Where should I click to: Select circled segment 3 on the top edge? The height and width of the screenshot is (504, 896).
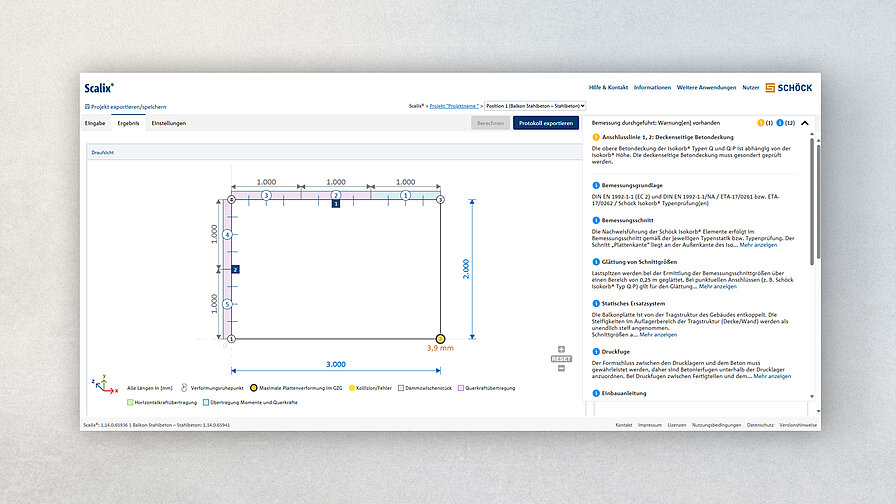click(x=266, y=195)
